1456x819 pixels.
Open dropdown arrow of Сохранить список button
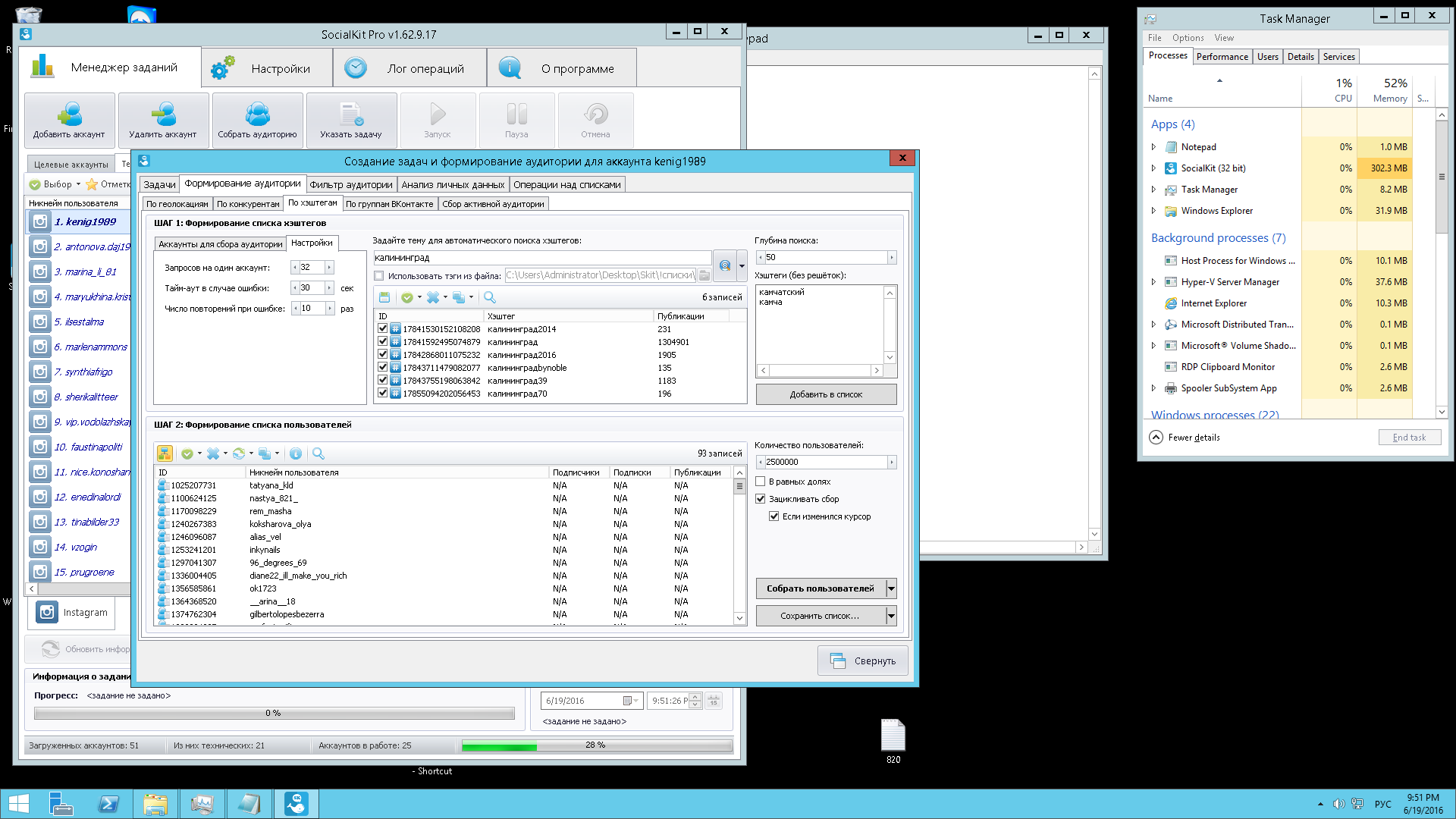tap(891, 616)
